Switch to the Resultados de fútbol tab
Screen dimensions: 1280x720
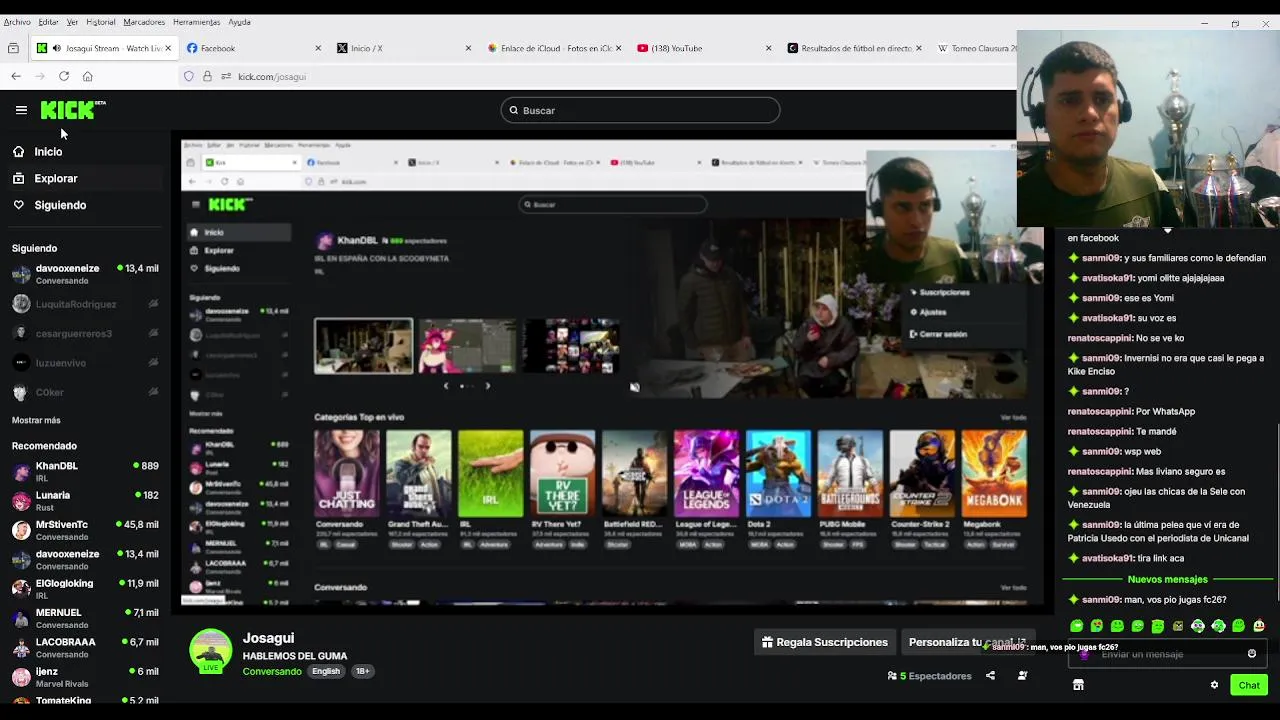click(854, 48)
